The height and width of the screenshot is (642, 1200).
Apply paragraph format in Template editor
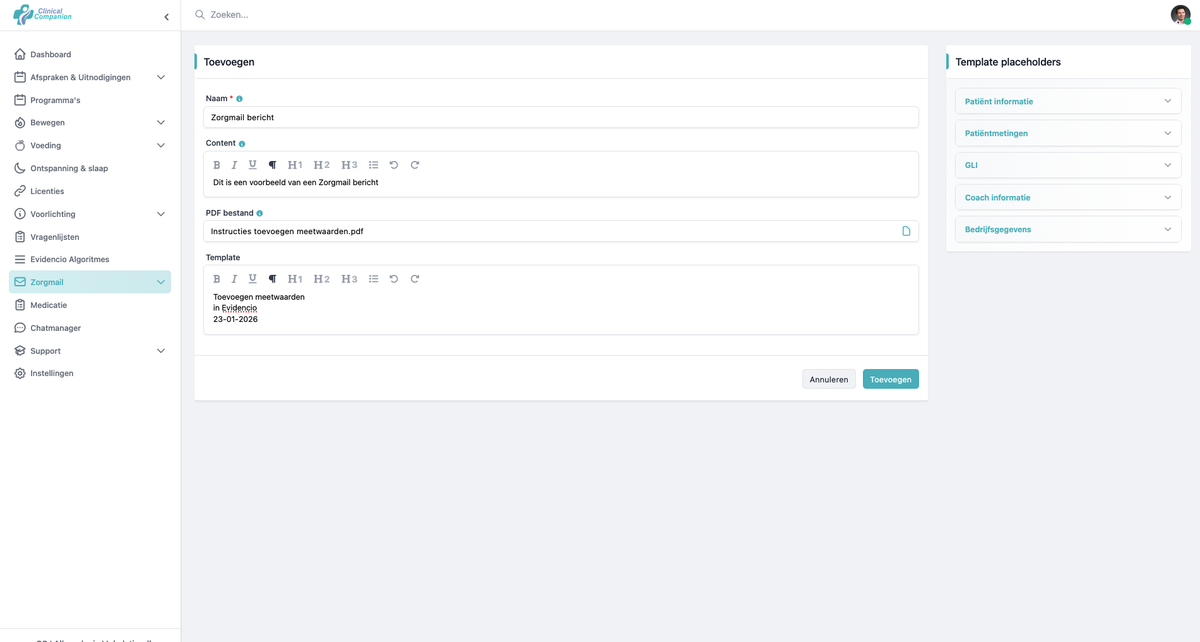(272, 279)
